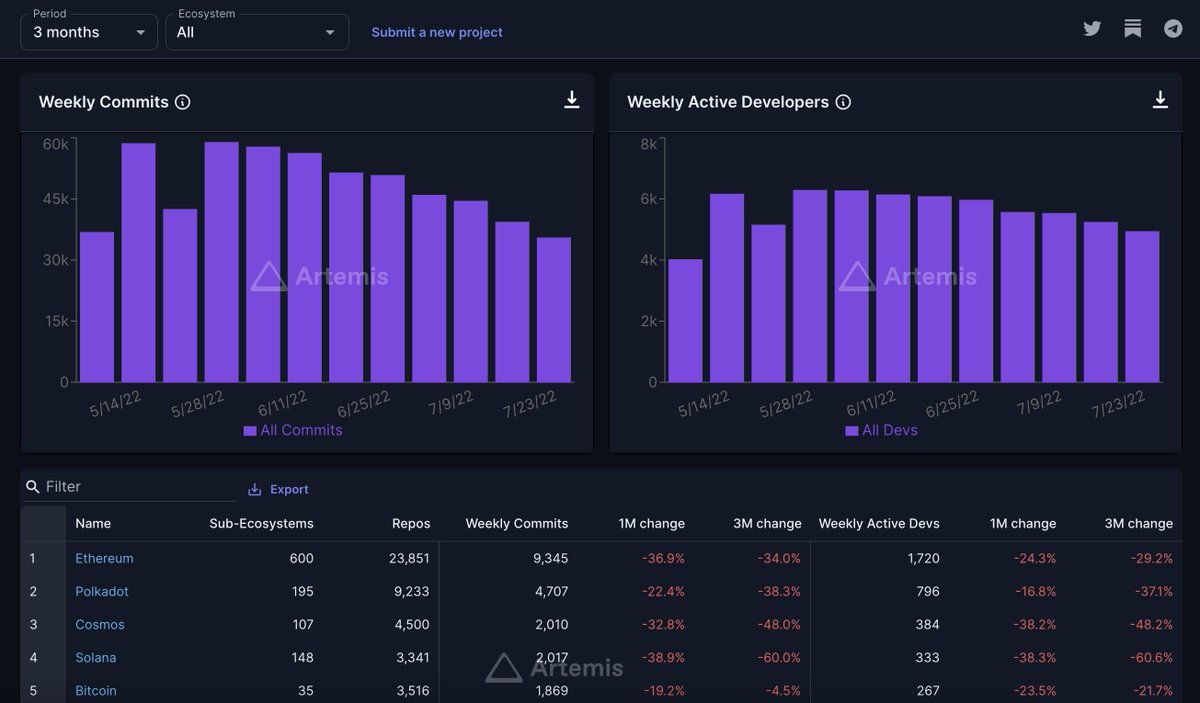Sort by the Repos column header

coord(411,523)
